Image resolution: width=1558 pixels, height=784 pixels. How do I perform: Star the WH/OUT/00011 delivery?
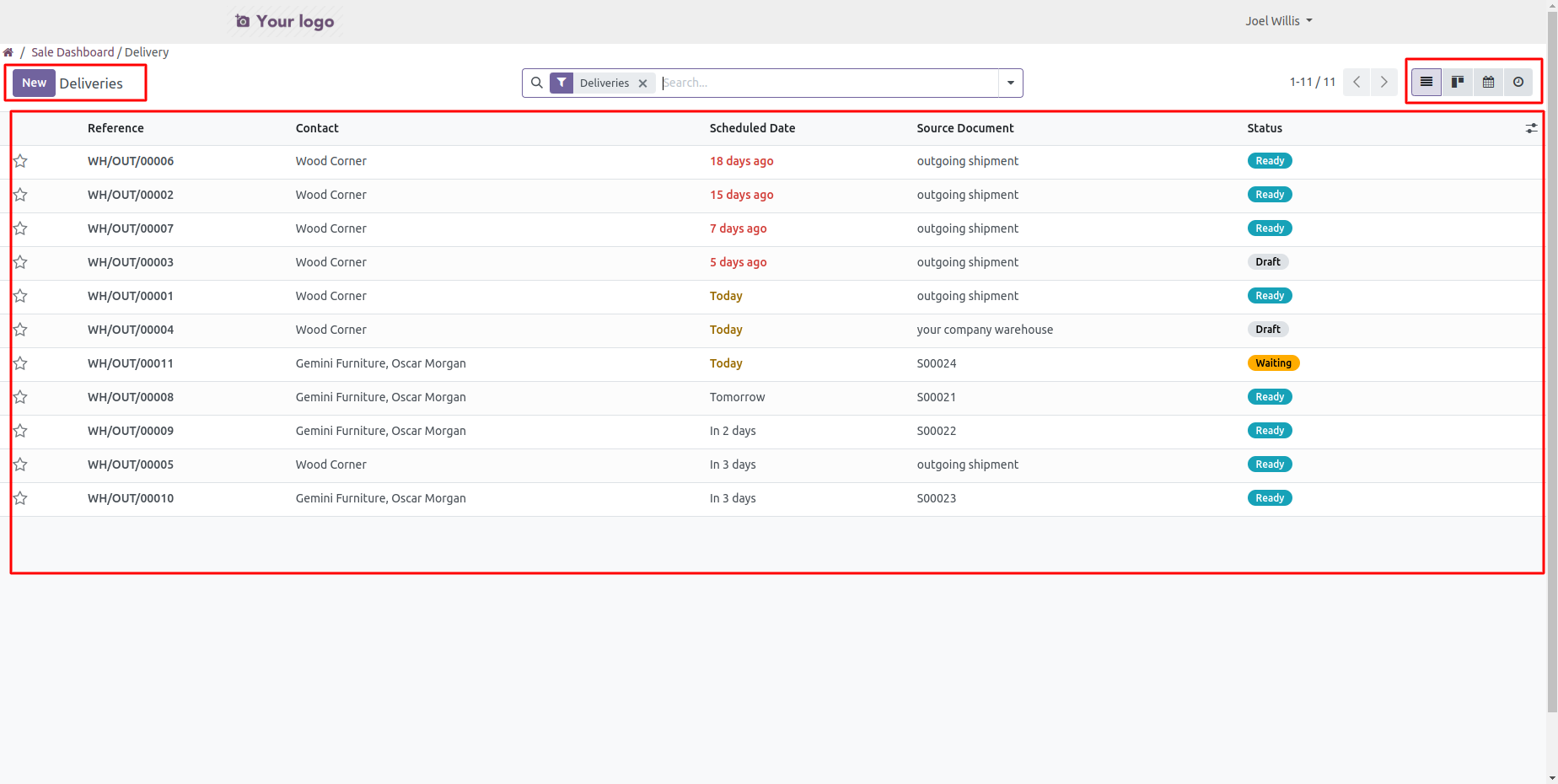(20, 363)
